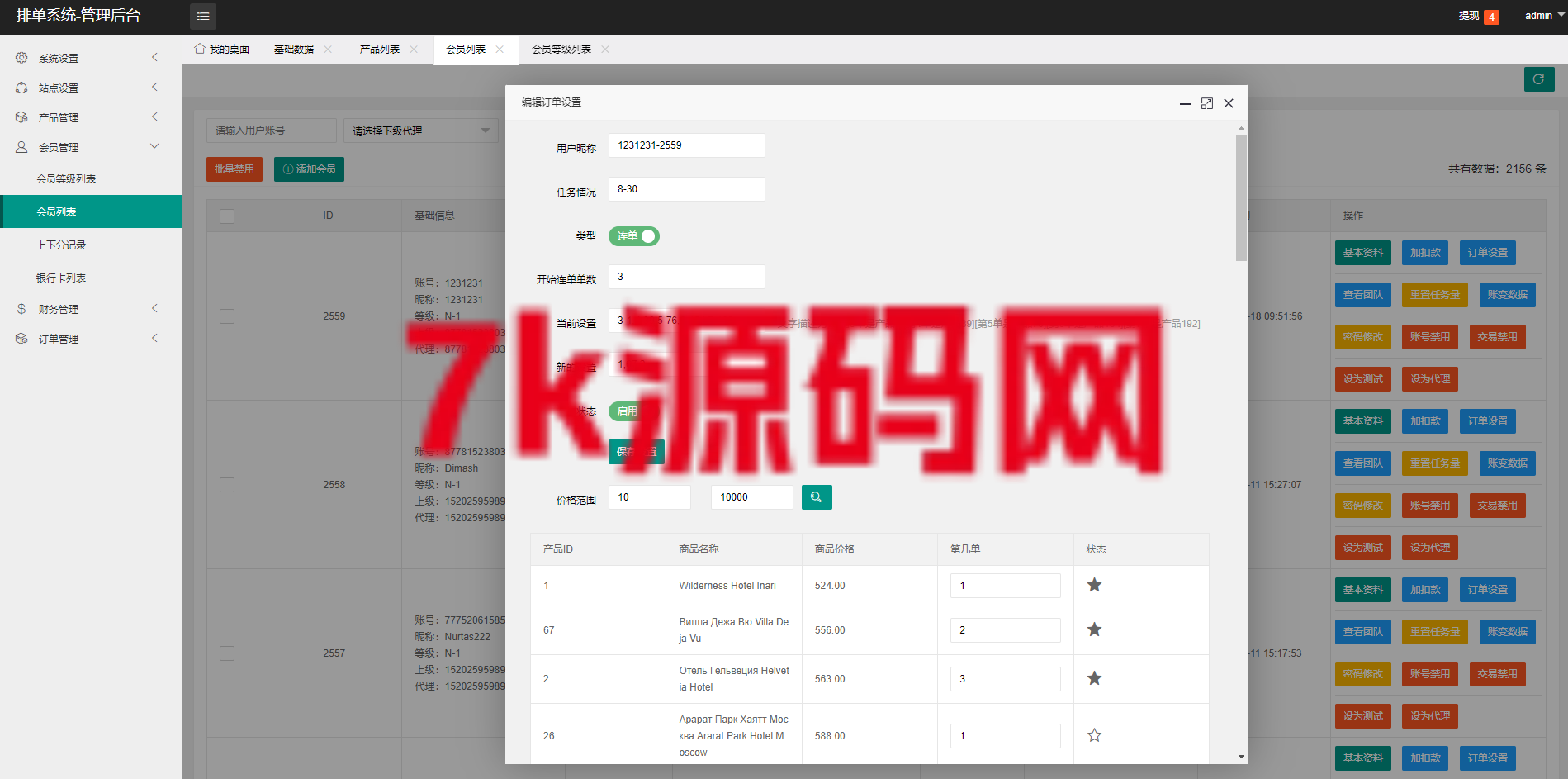Expand the 系统设置 menu chevron
The image size is (1568, 779).
click(x=154, y=57)
